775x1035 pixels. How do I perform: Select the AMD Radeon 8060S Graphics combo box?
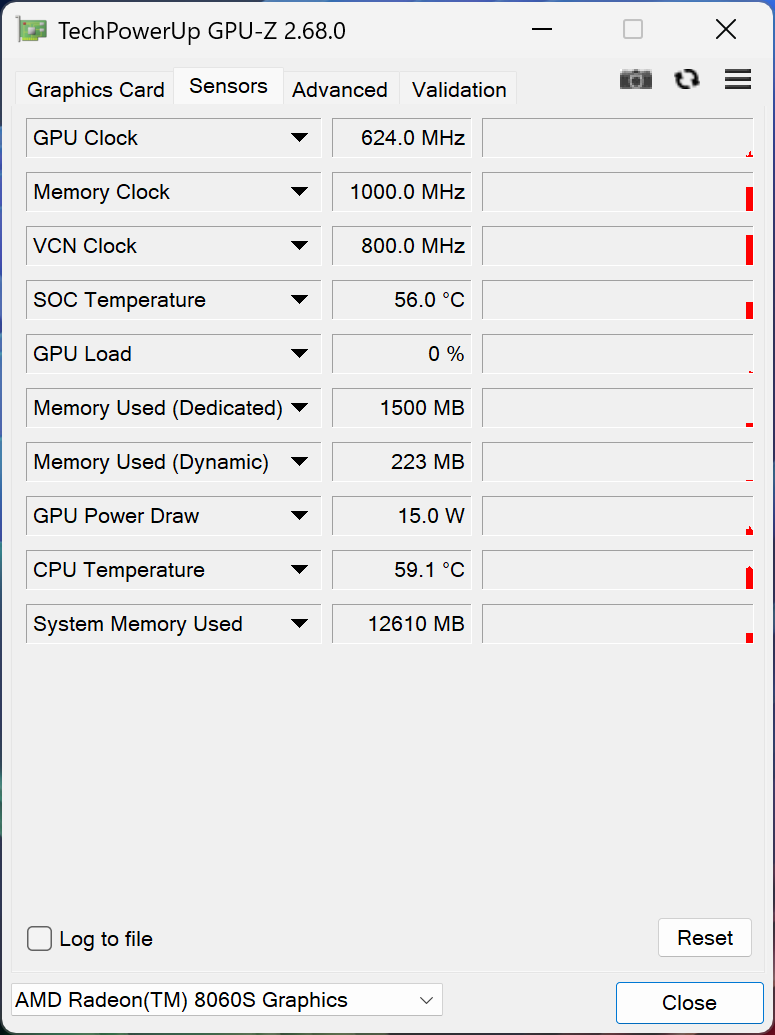(226, 1000)
